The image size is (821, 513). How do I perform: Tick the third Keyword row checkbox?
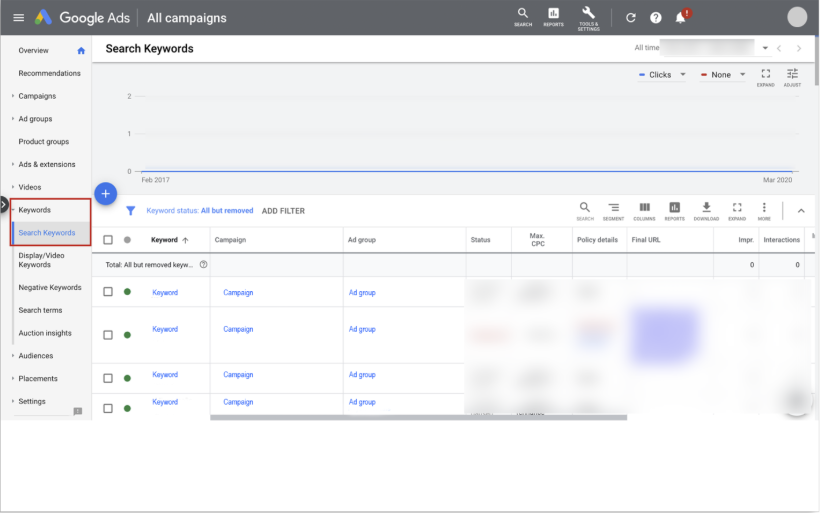click(x=108, y=378)
